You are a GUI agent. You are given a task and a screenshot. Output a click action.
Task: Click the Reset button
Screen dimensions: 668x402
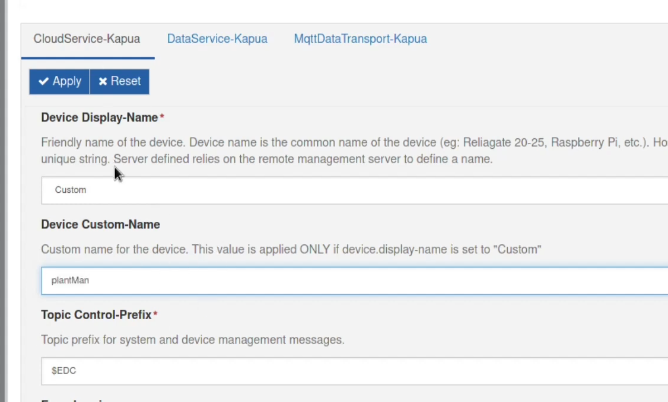120,81
